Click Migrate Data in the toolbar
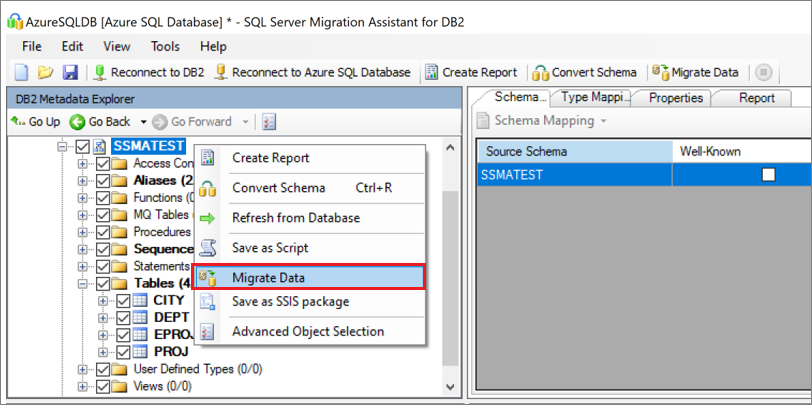The height and width of the screenshot is (405, 812). coord(696,72)
